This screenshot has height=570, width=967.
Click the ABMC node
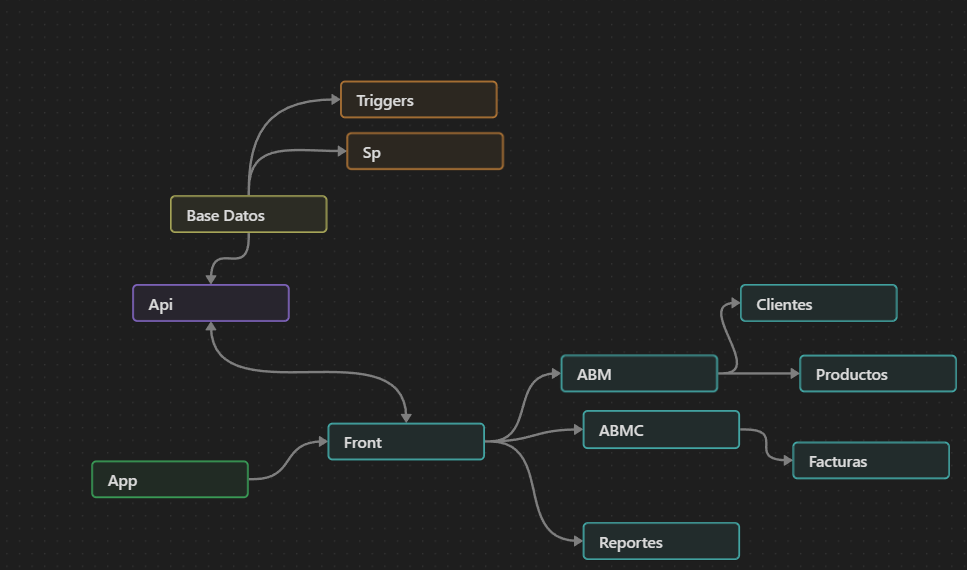(x=660, y=430)
